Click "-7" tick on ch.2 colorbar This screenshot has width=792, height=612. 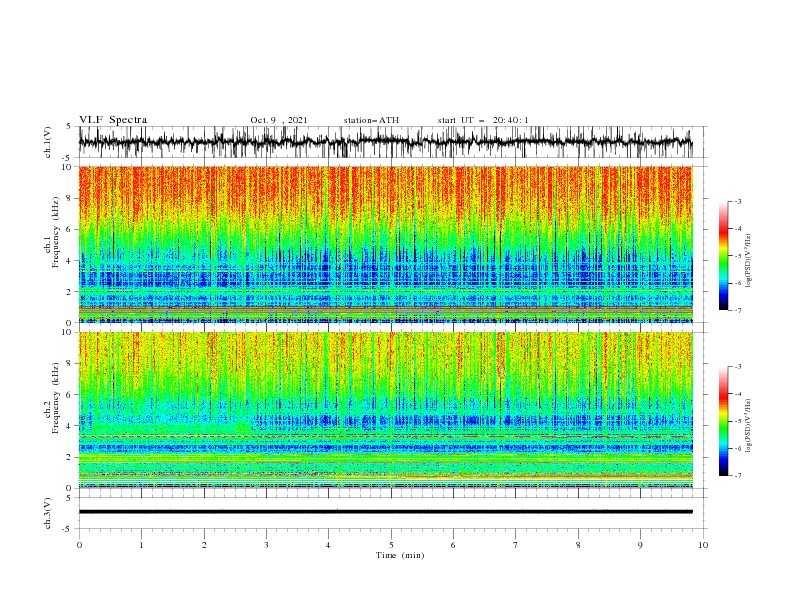[x=738, y=476]
